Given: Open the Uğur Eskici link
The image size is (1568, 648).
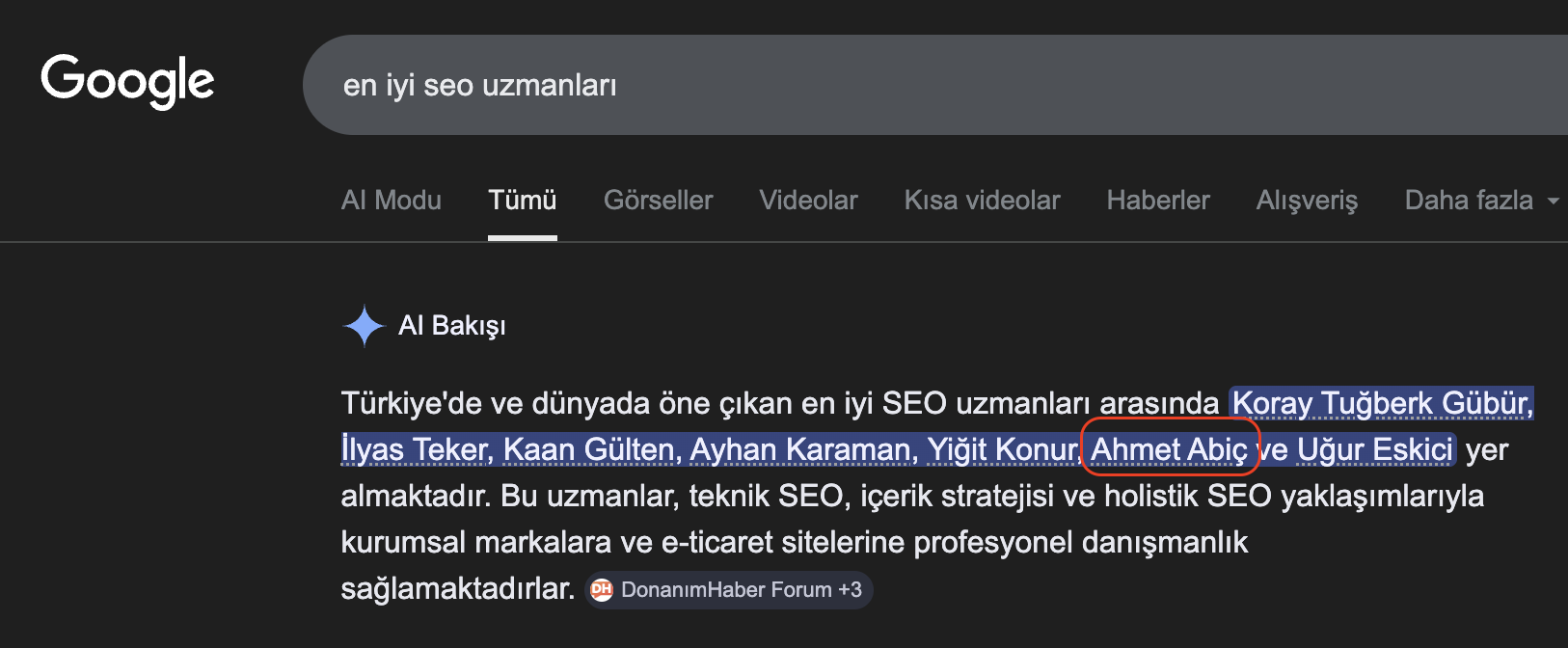Looking at the screenshot, I should pyautogui.click(x=1374, y=449).
